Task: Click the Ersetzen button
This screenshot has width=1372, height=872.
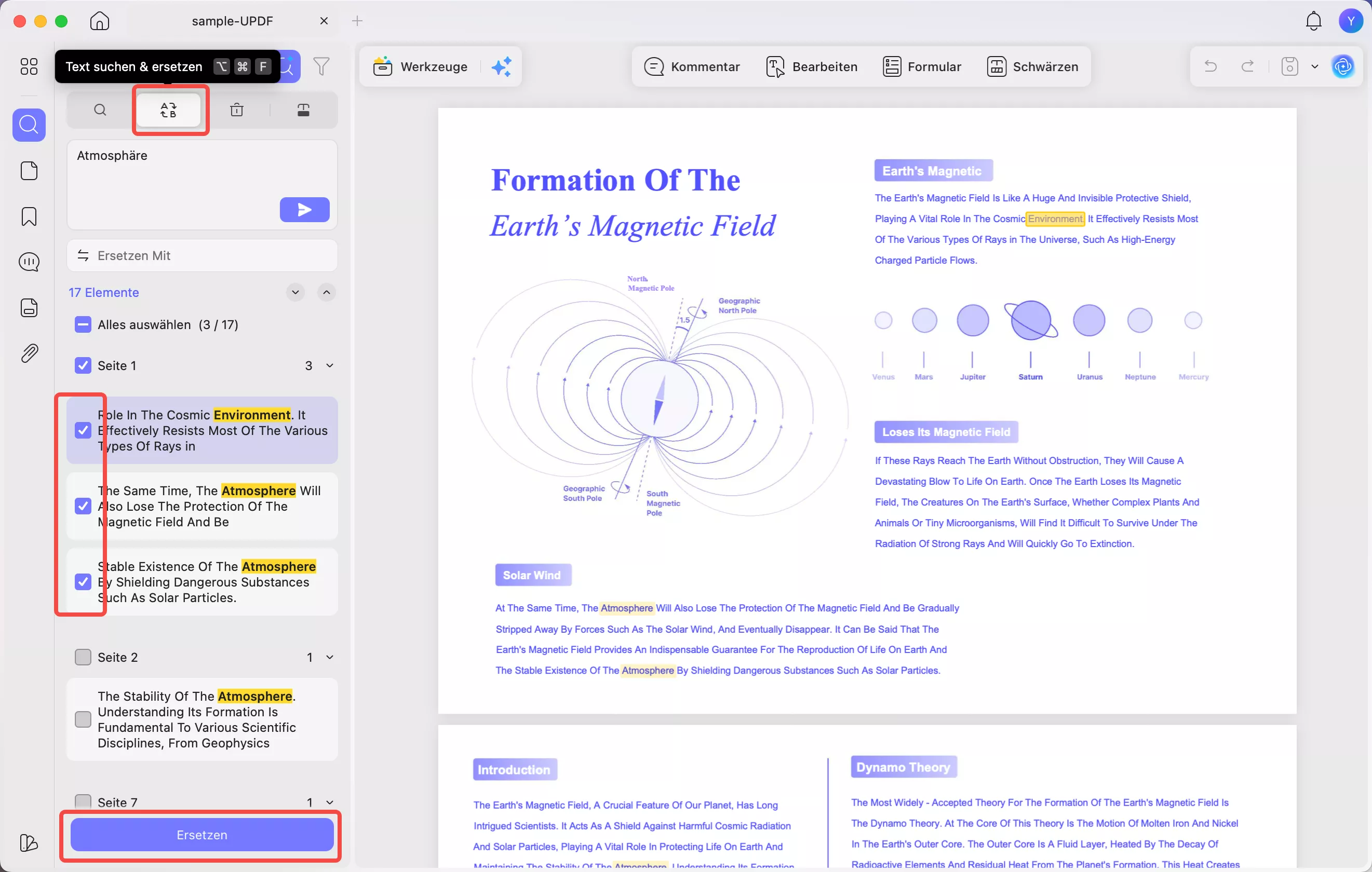Action: (201, 835)
